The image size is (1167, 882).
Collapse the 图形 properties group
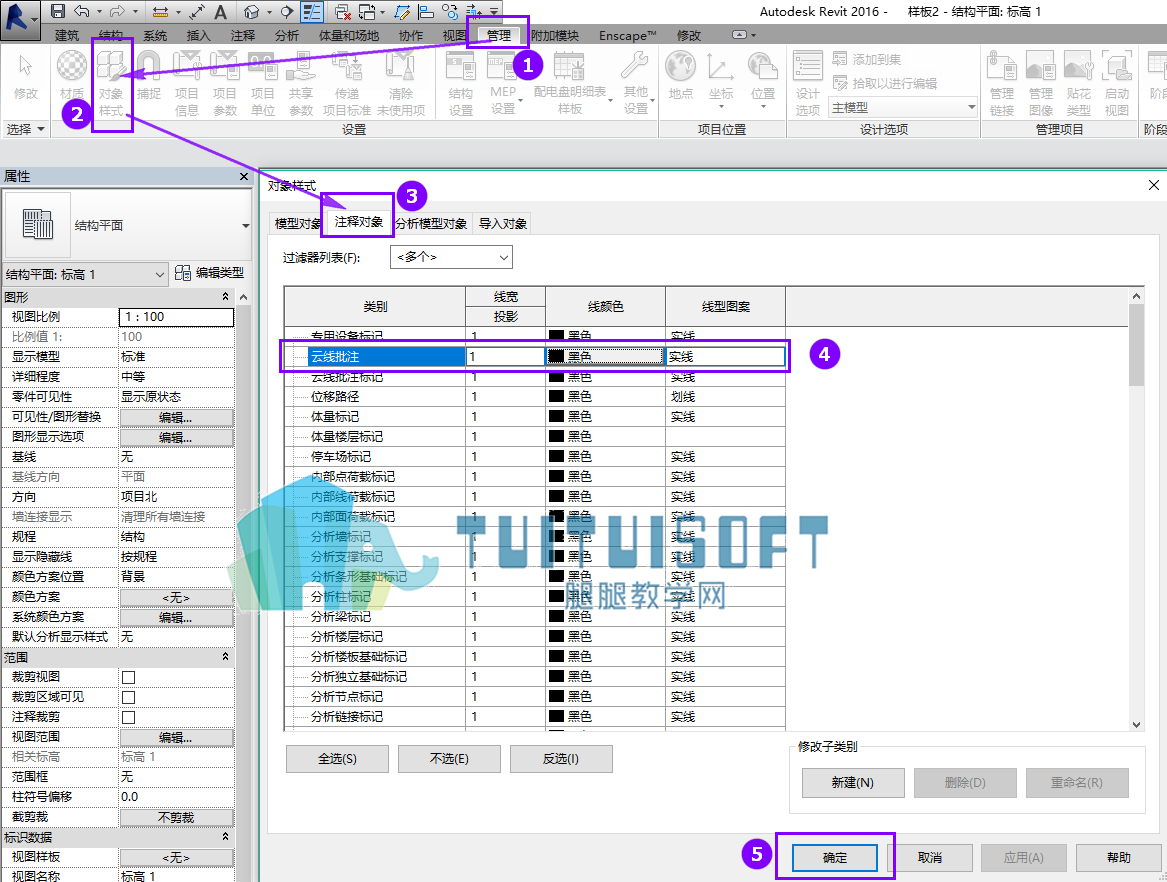[x=226, y=297]
